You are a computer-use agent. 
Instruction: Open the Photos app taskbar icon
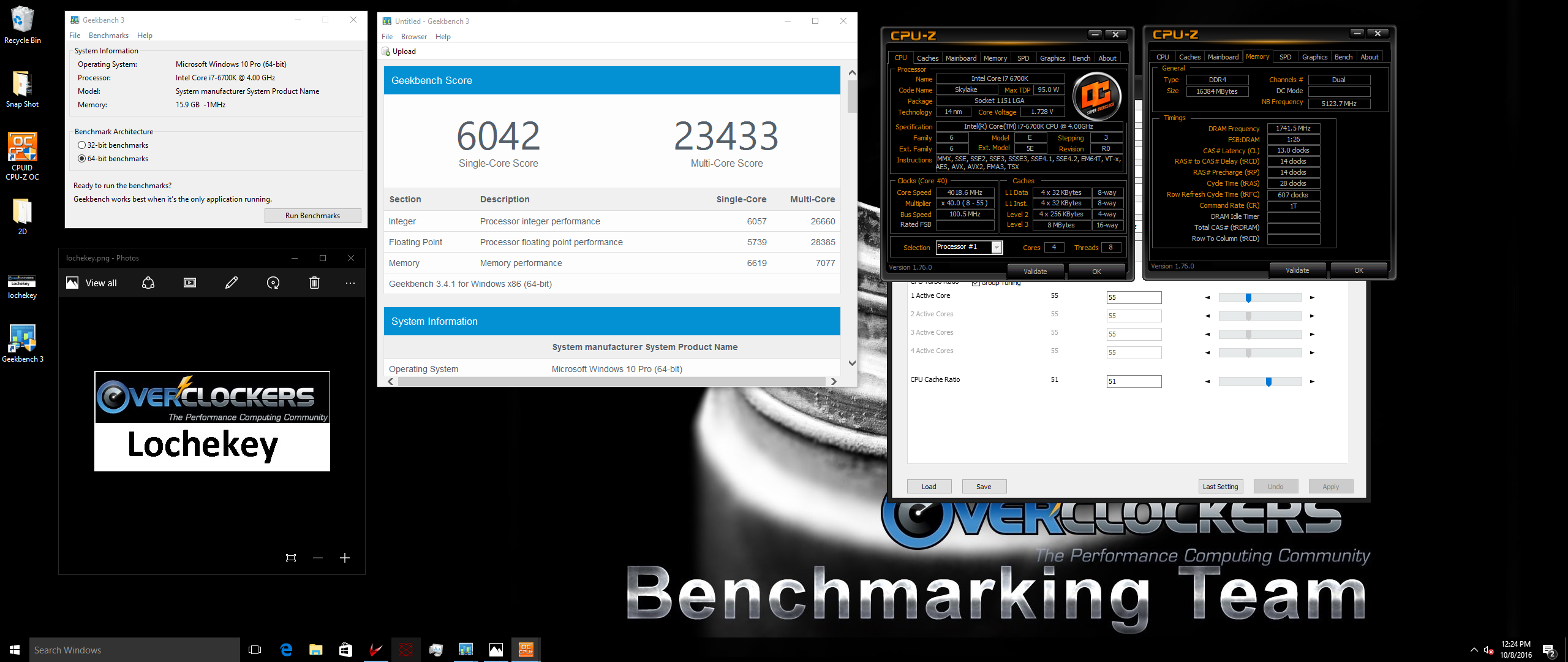496,650
